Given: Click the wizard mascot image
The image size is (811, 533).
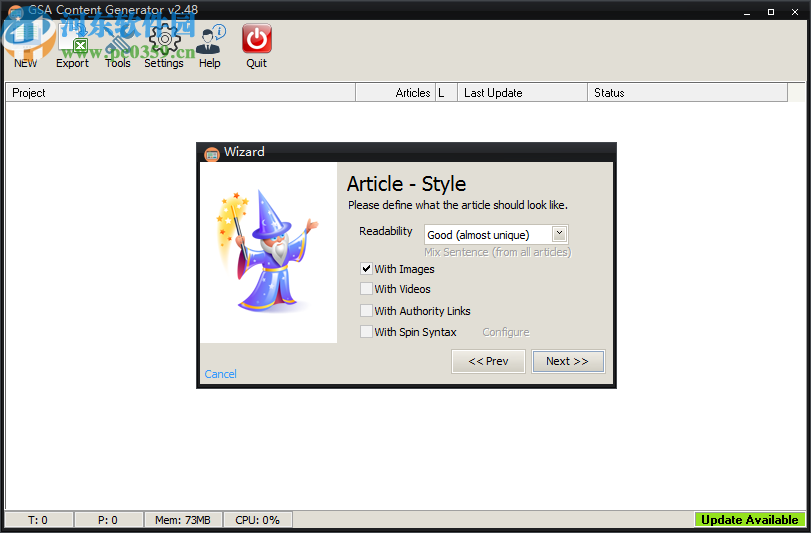Looking at the screenshot, I should pos(268,251).
